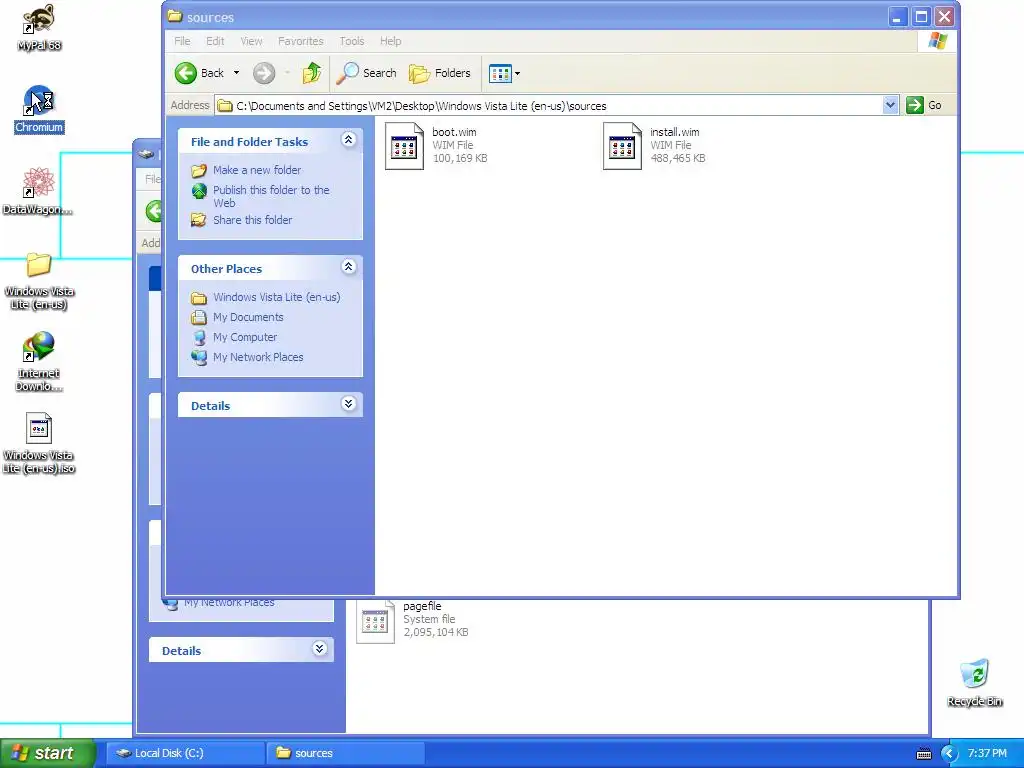Click the Windows flag logo in sources window
This screenshot has width=1024, height=768.
click(x=937, y=41)
